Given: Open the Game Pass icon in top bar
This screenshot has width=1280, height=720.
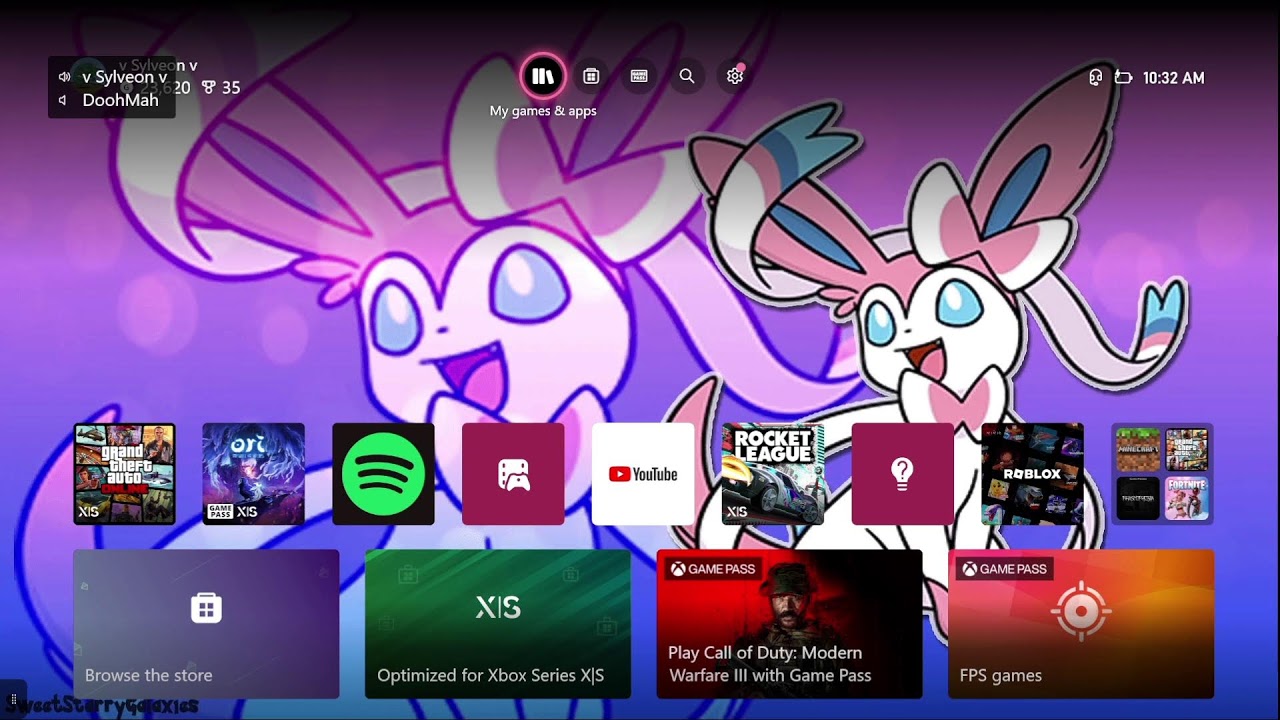Looking at the screenshot, I should [639, 76].
